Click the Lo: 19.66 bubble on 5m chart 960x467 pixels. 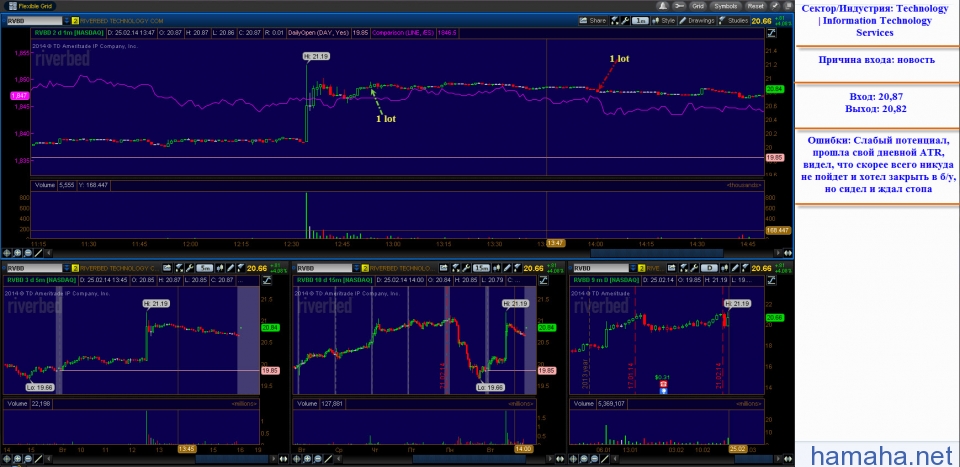coord(39,387)
